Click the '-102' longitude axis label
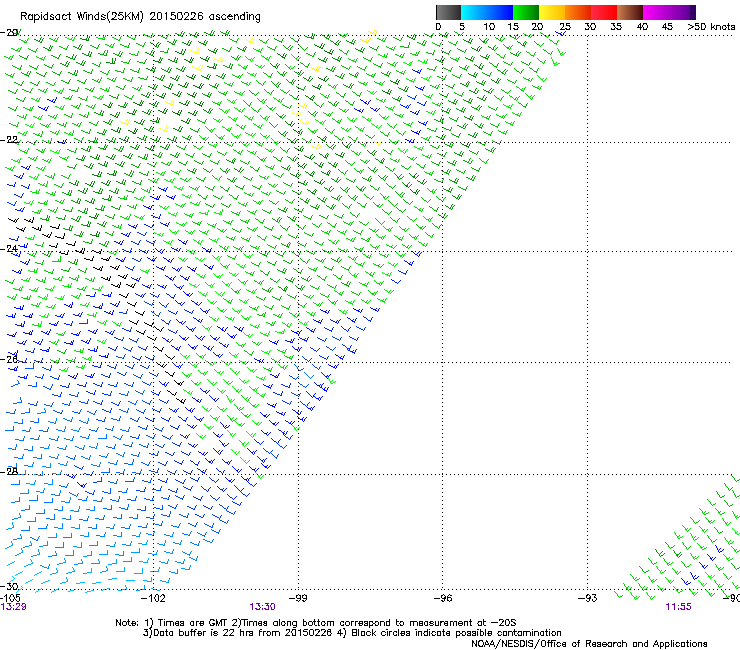The width and height of the screenshot is (740, 650). (153, 598)
